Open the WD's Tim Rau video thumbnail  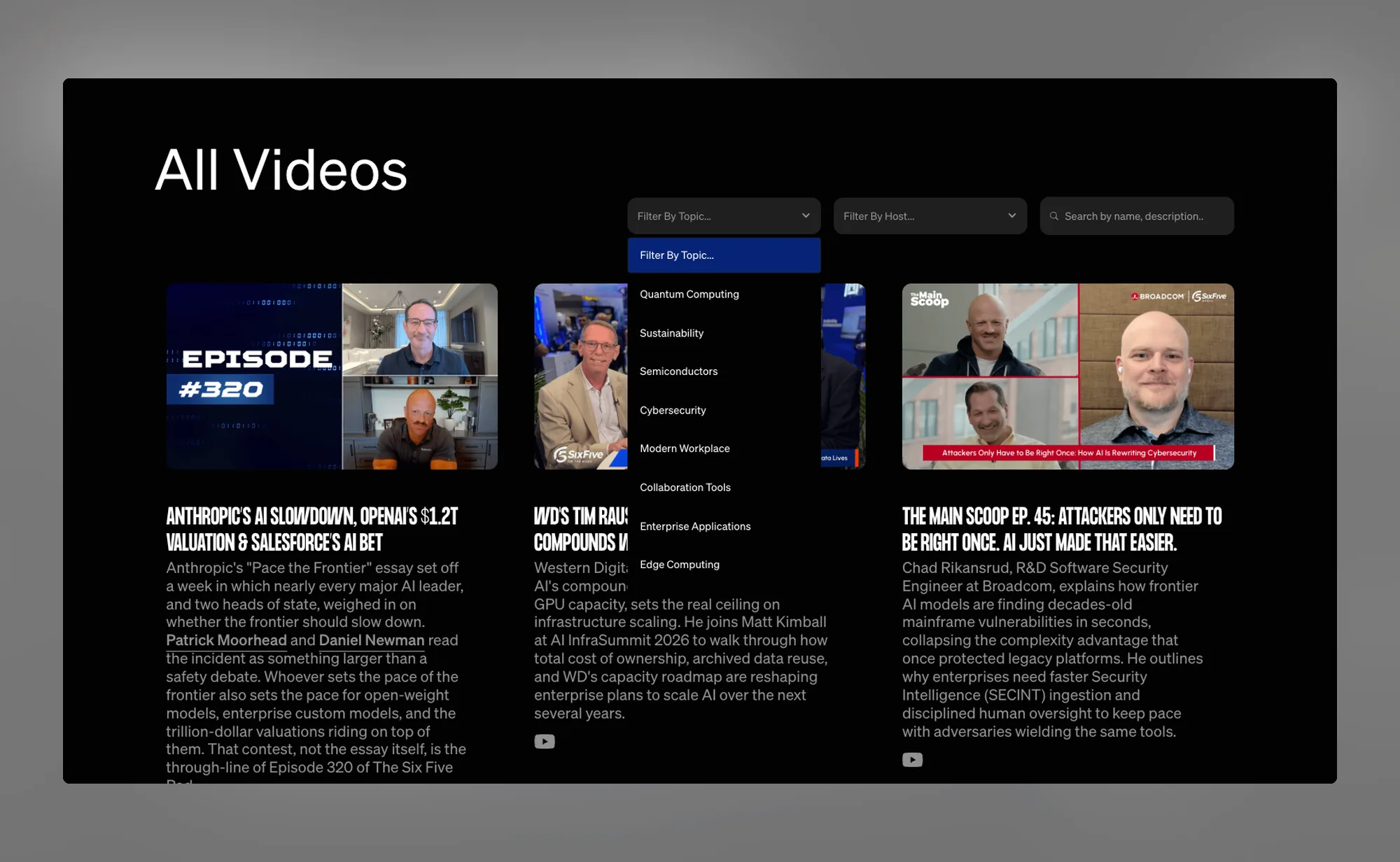[x=581, y=376]
